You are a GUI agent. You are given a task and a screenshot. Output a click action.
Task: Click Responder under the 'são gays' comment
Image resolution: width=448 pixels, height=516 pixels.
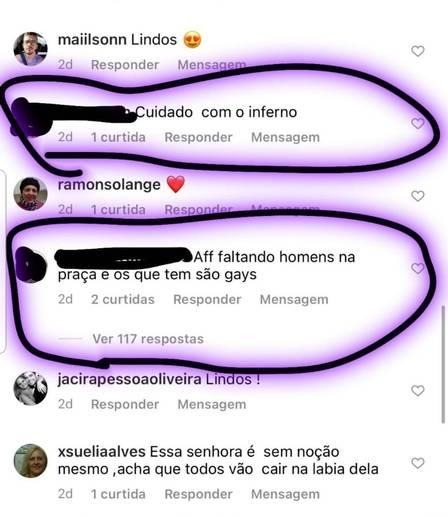[x=207, y=299]
